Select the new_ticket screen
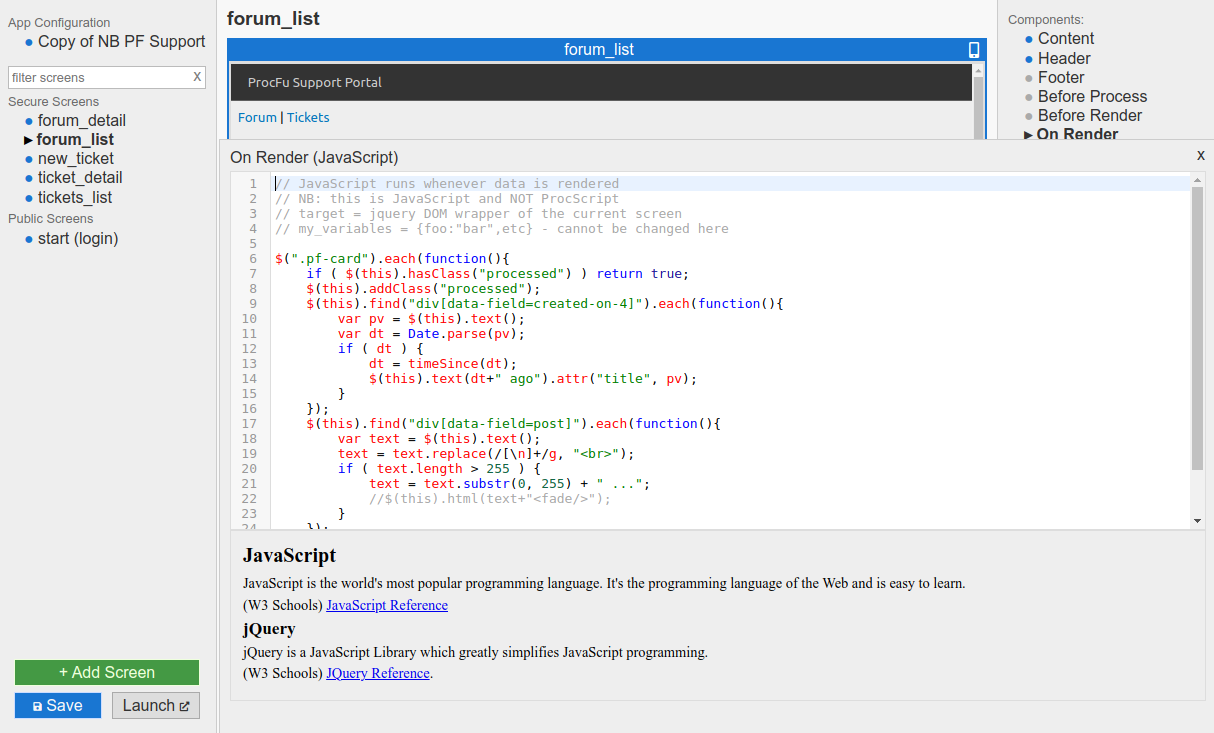 pyautogui.click(x=76, y=159)
